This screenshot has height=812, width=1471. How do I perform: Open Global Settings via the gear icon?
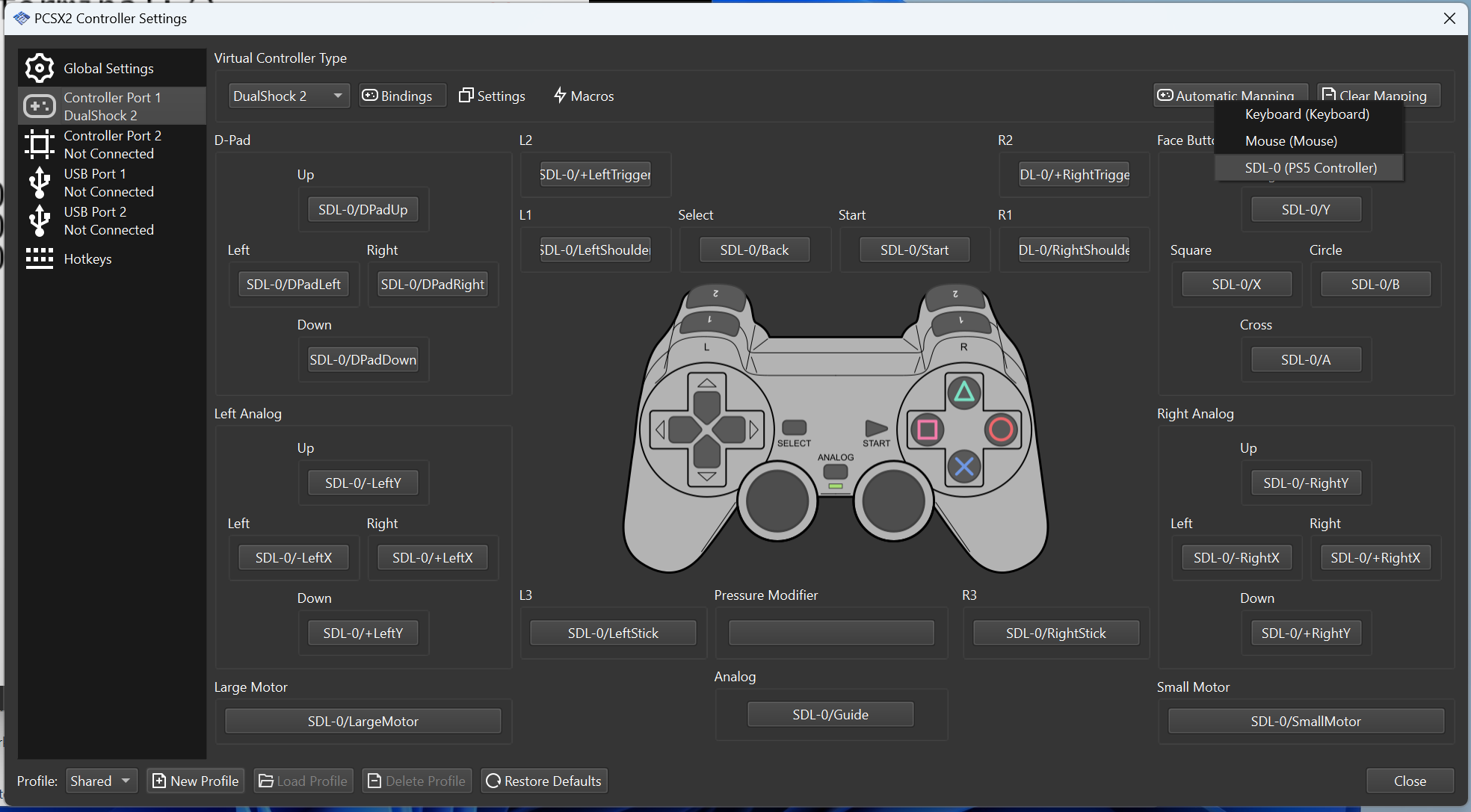coord(39,67)
